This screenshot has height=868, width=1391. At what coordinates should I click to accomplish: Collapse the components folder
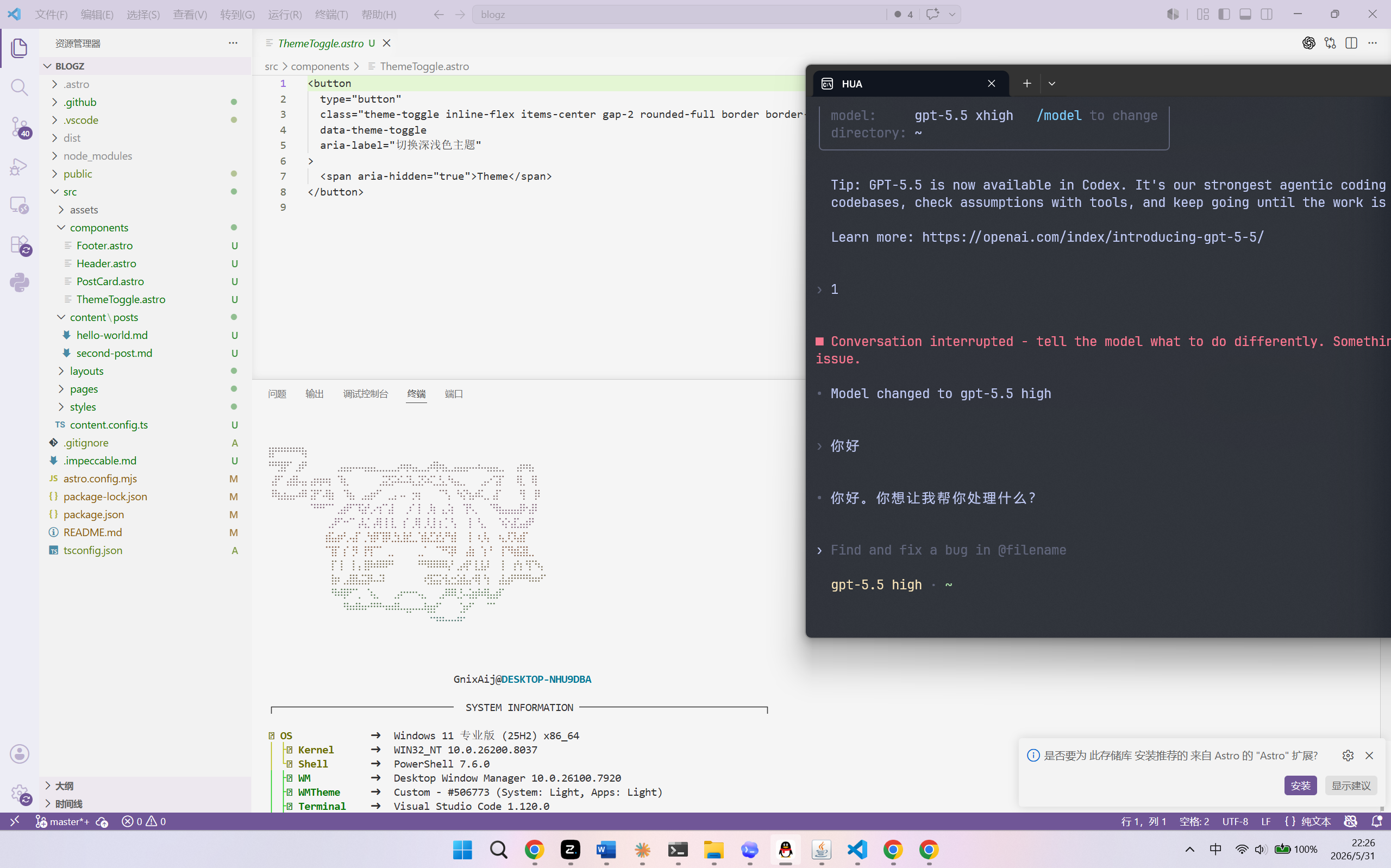(x=145, y=228)
